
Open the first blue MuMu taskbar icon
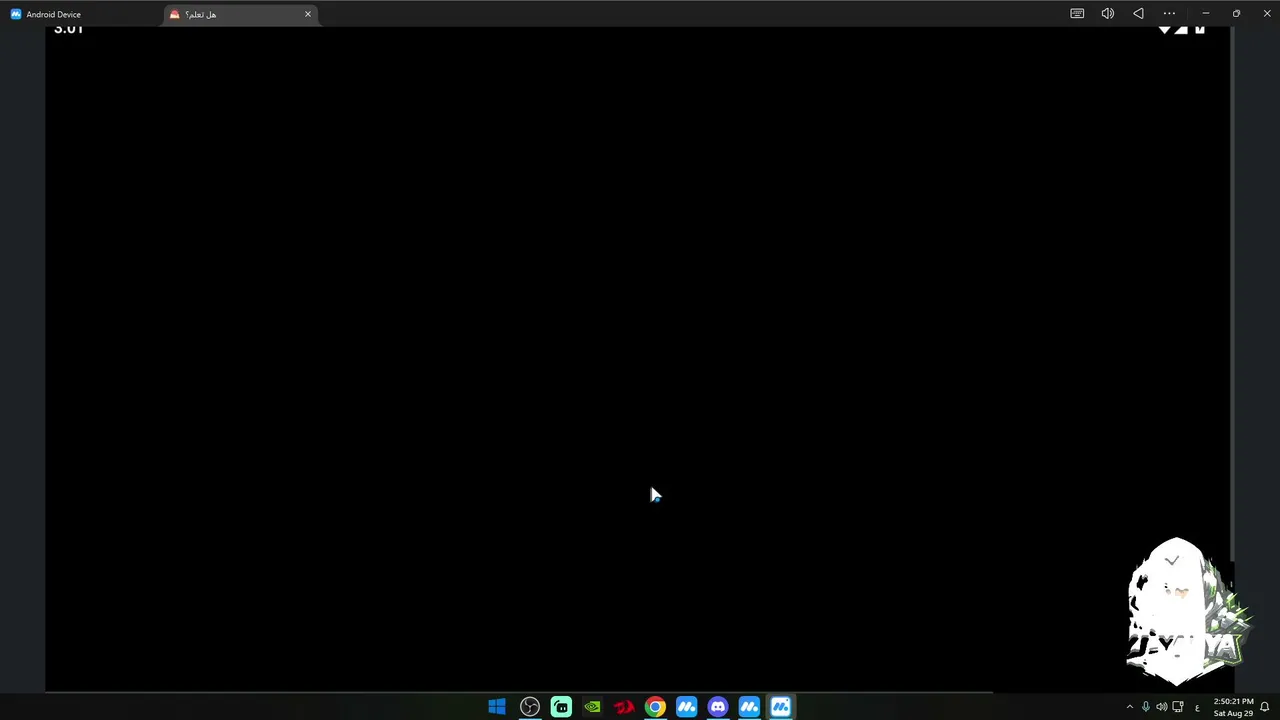coord(686,707)
